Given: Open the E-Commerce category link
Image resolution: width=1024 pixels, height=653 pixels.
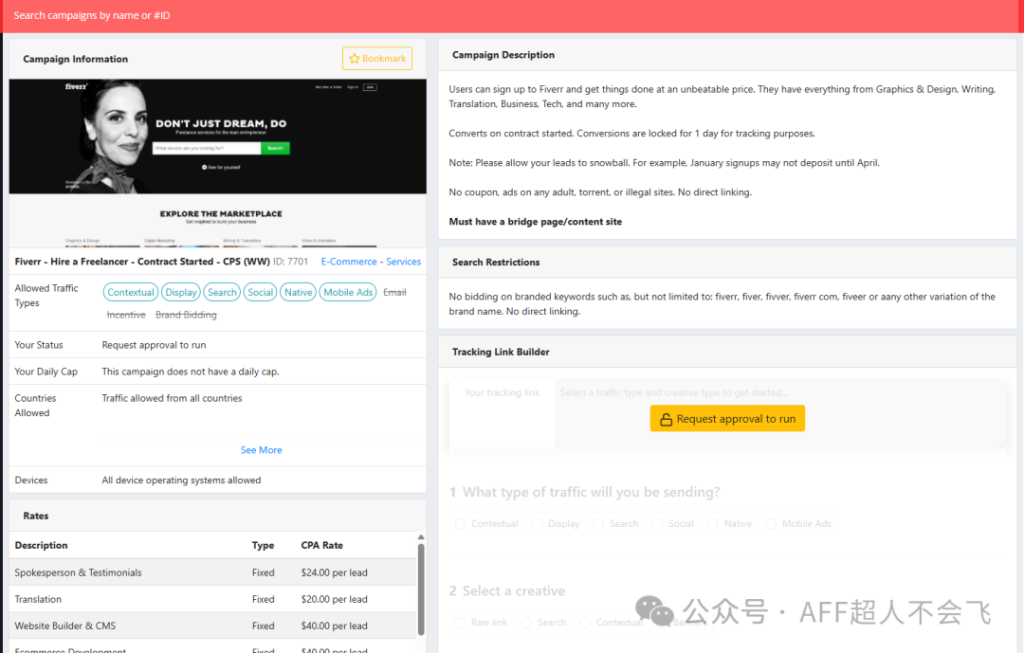Looking at the screenshot, I should coord(349,262).
